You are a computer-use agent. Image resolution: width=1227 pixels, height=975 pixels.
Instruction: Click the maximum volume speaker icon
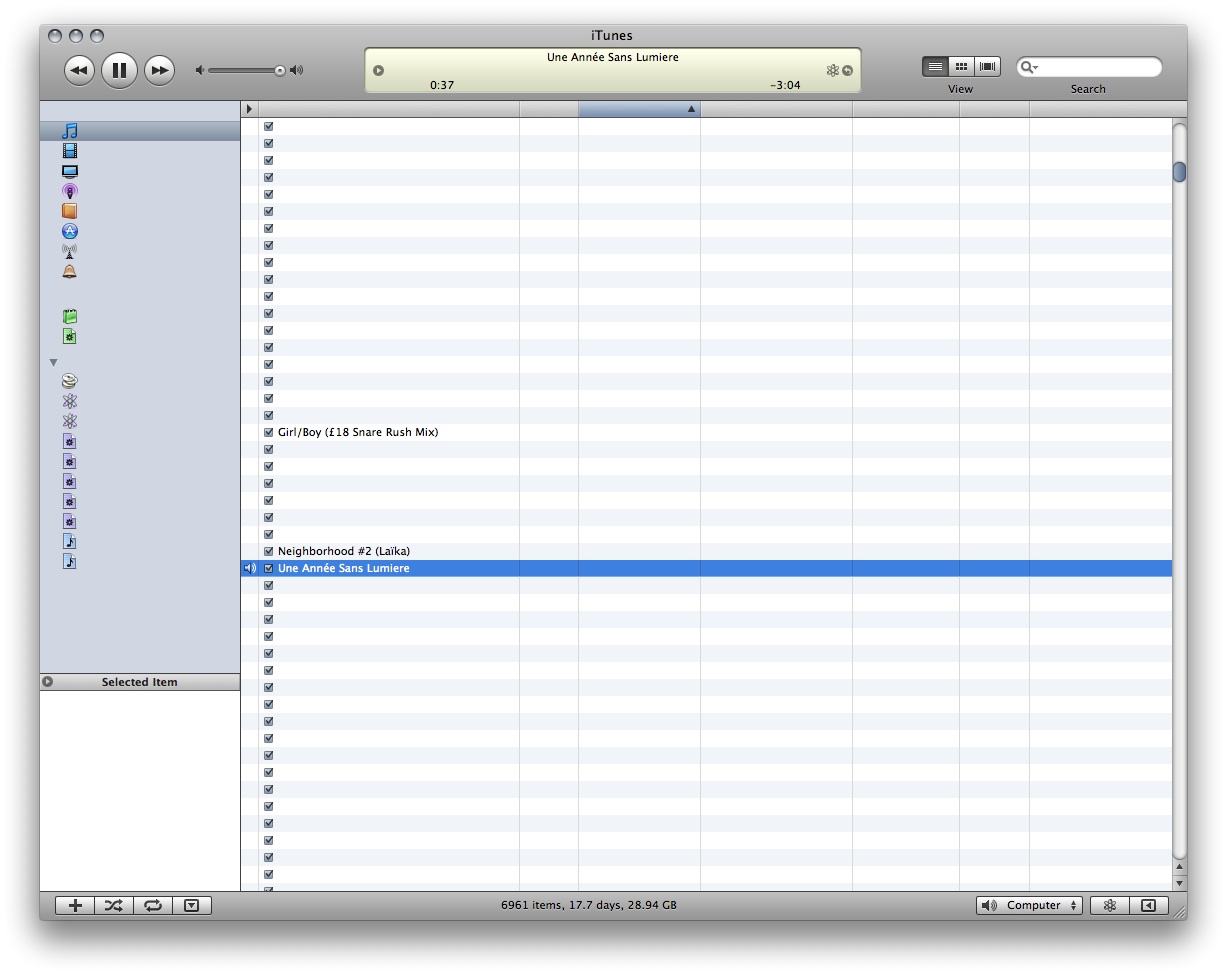pyautogui.click(x=296, y=70)
